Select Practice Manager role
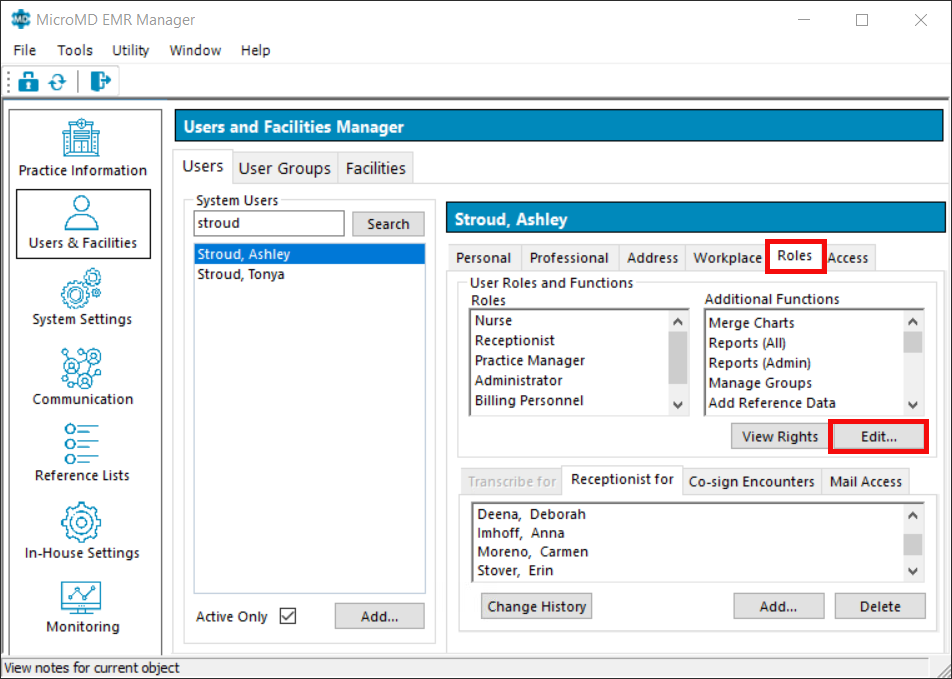 (x=570, y=361)
